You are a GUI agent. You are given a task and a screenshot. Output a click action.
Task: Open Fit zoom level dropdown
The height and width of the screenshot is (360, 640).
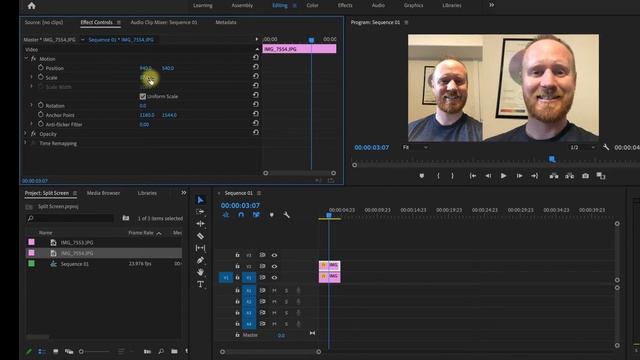pyautogui.click(x=415, y=147)
